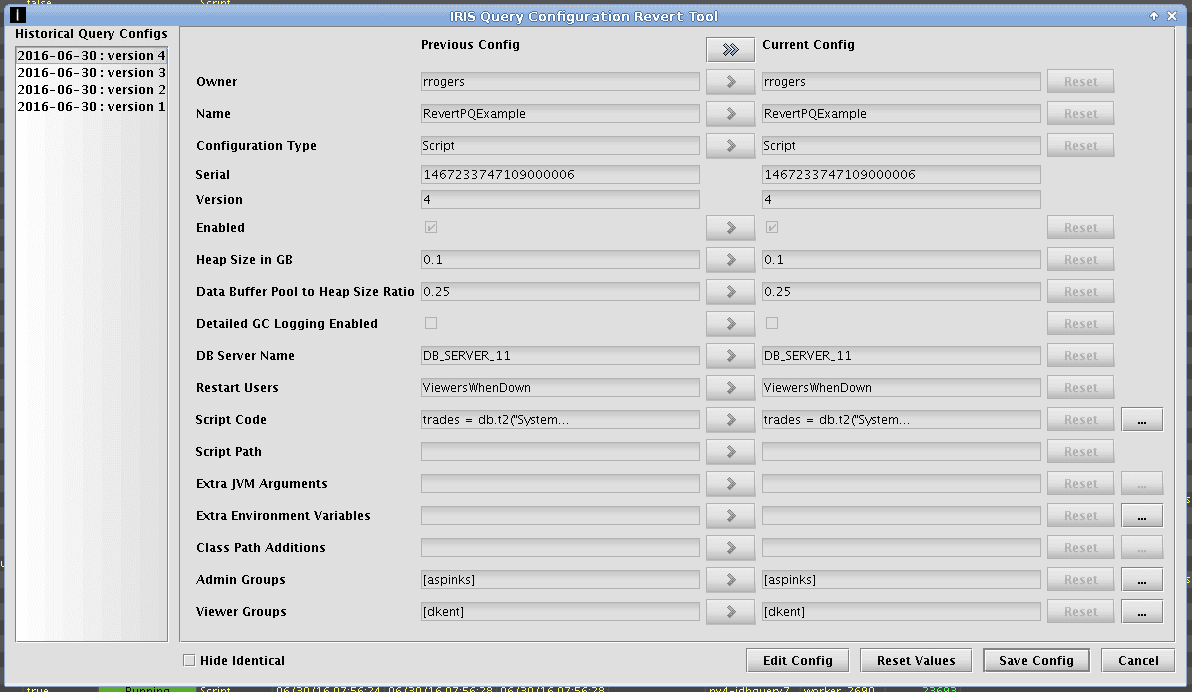This screenshot has width=1192, height=692.
Task: Copy Owner value to current config
Action: pyautogui.click(x=730, y=82)
